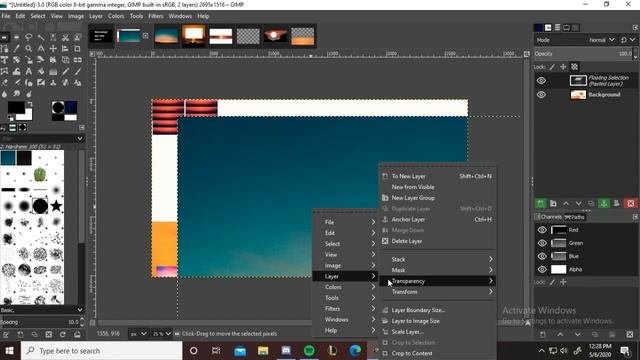Open layer Mode Normal dropdown

602,40
